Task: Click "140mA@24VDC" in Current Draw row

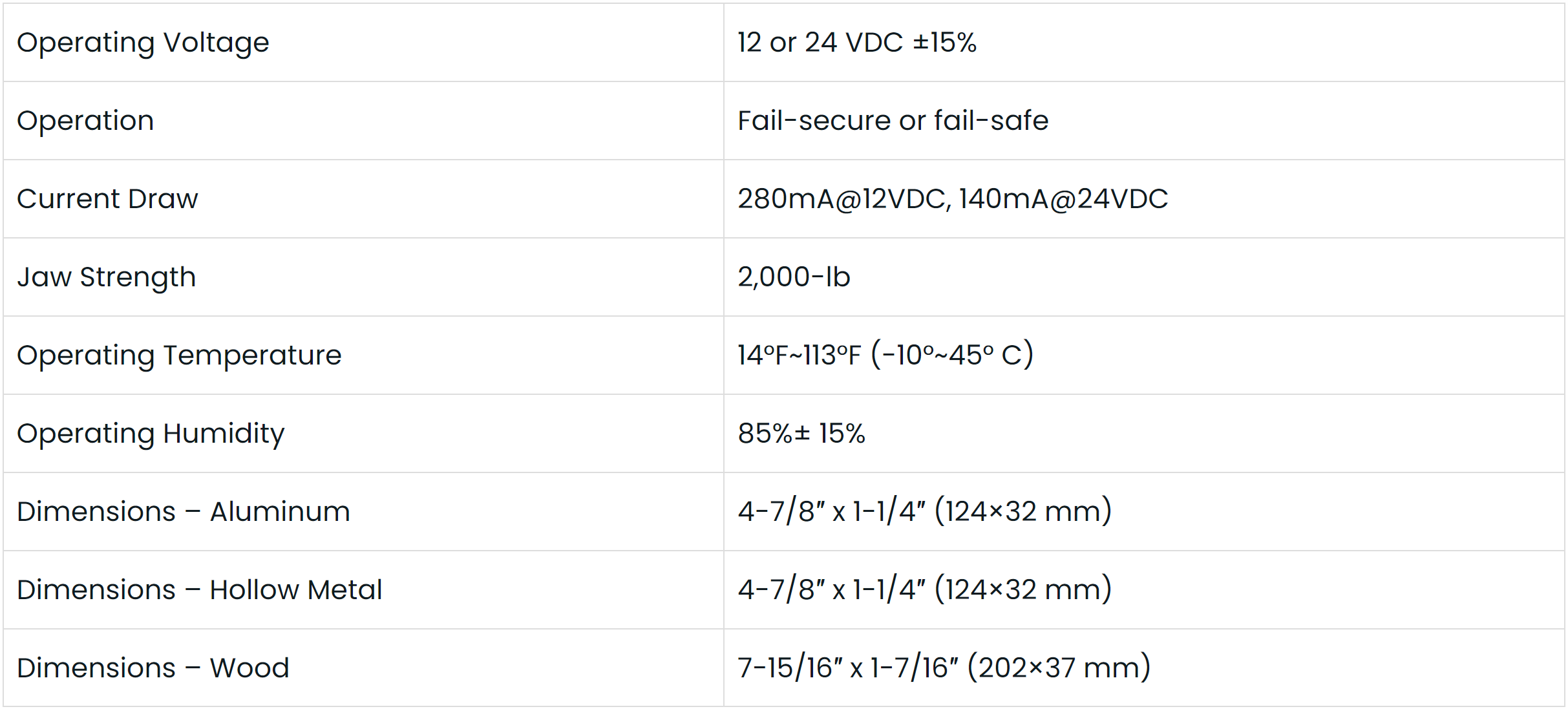Action: pos(1063,199)
